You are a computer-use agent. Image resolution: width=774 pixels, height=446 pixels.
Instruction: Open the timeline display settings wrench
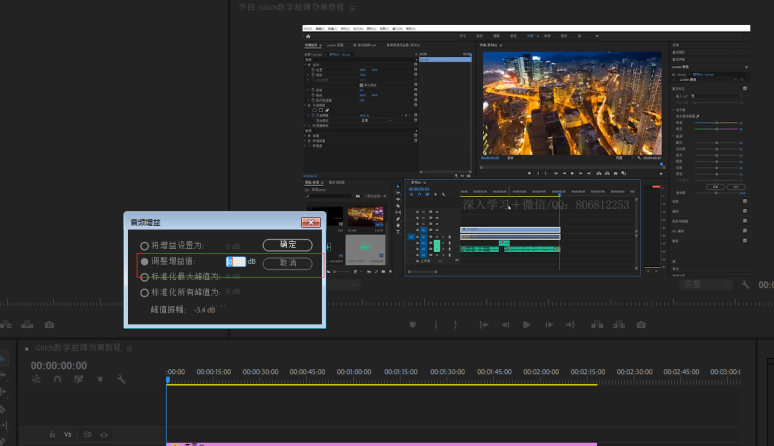[121, 379]
